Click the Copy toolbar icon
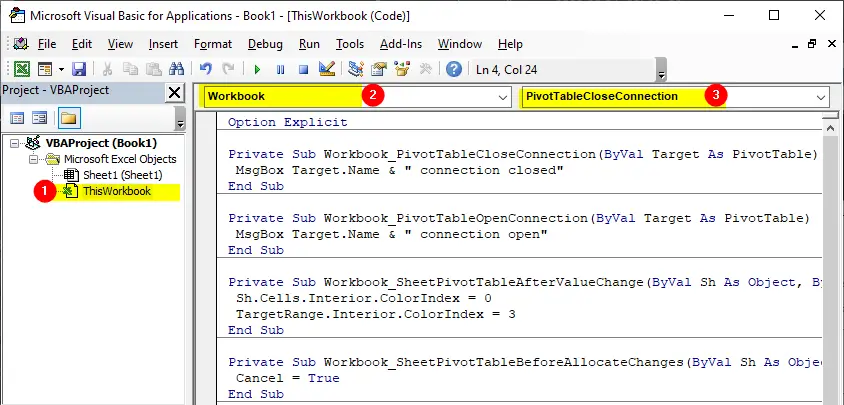Screen dimensions: 844x405 (x=130, y=69)
